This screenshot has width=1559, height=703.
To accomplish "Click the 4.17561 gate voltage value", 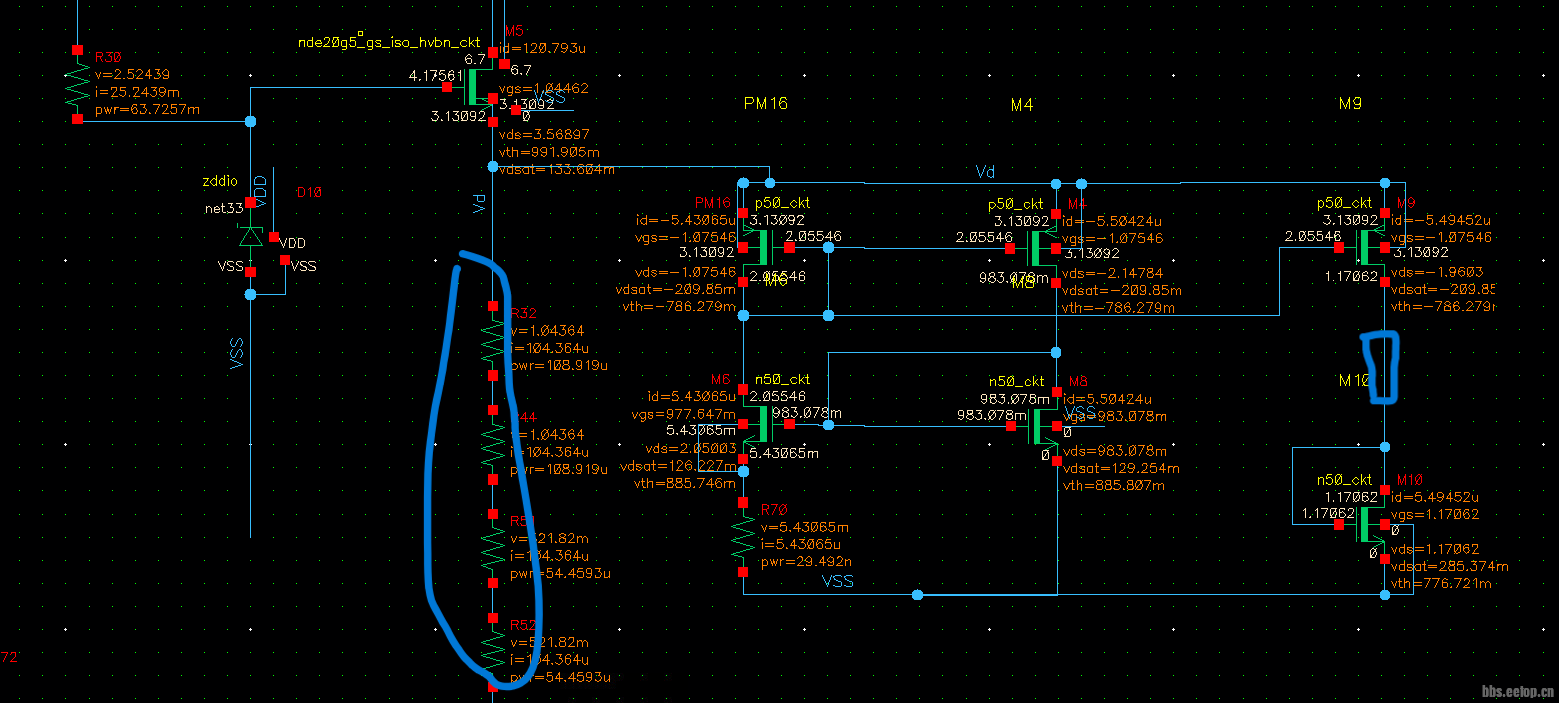I will click(435, 75).
